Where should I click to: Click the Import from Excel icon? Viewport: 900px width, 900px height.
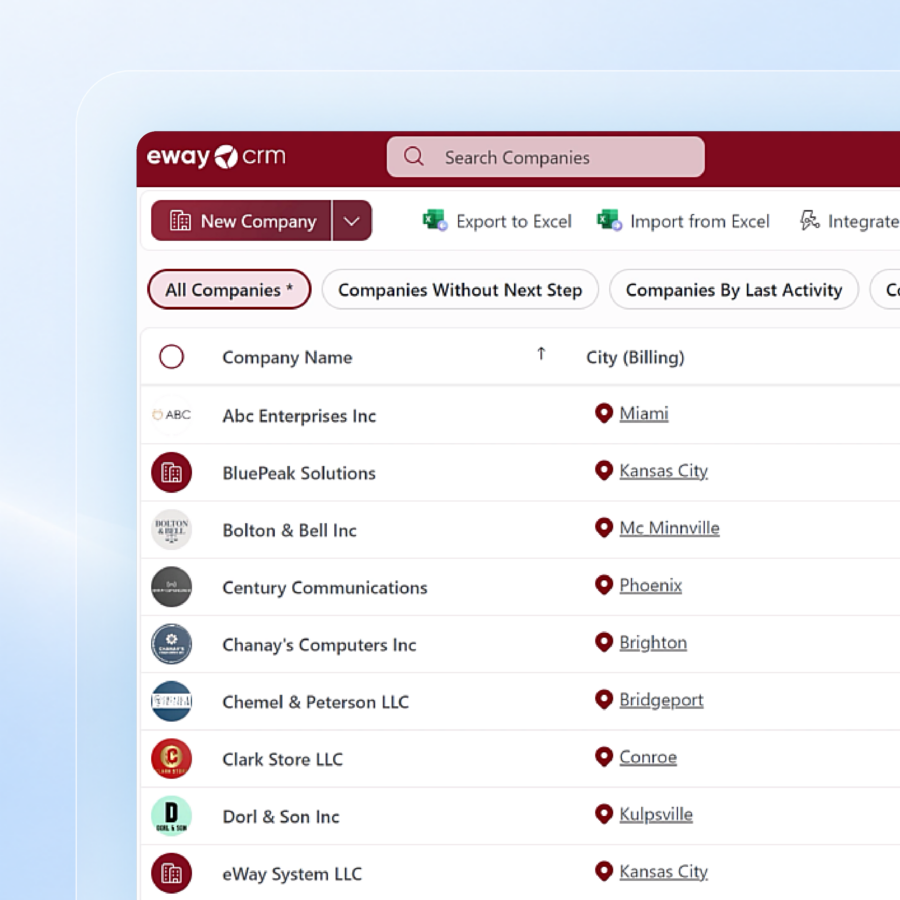(x=609, y=220)
